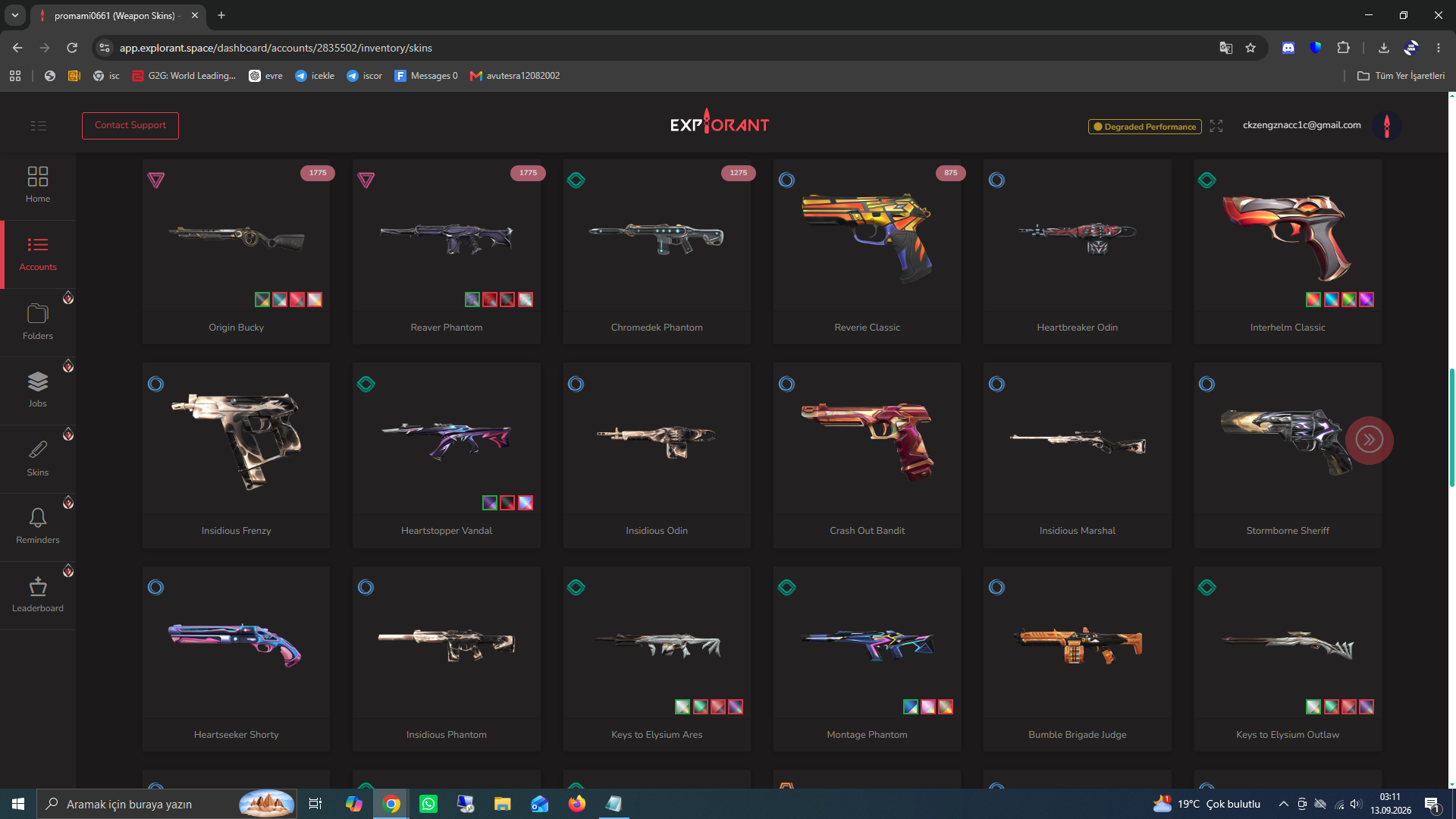Image resolution: width=1456 pixels, height=819 pixels.
Task: Open the Leaderboard sidebar section
Action: pyautogui.click(x=38, y=595)
